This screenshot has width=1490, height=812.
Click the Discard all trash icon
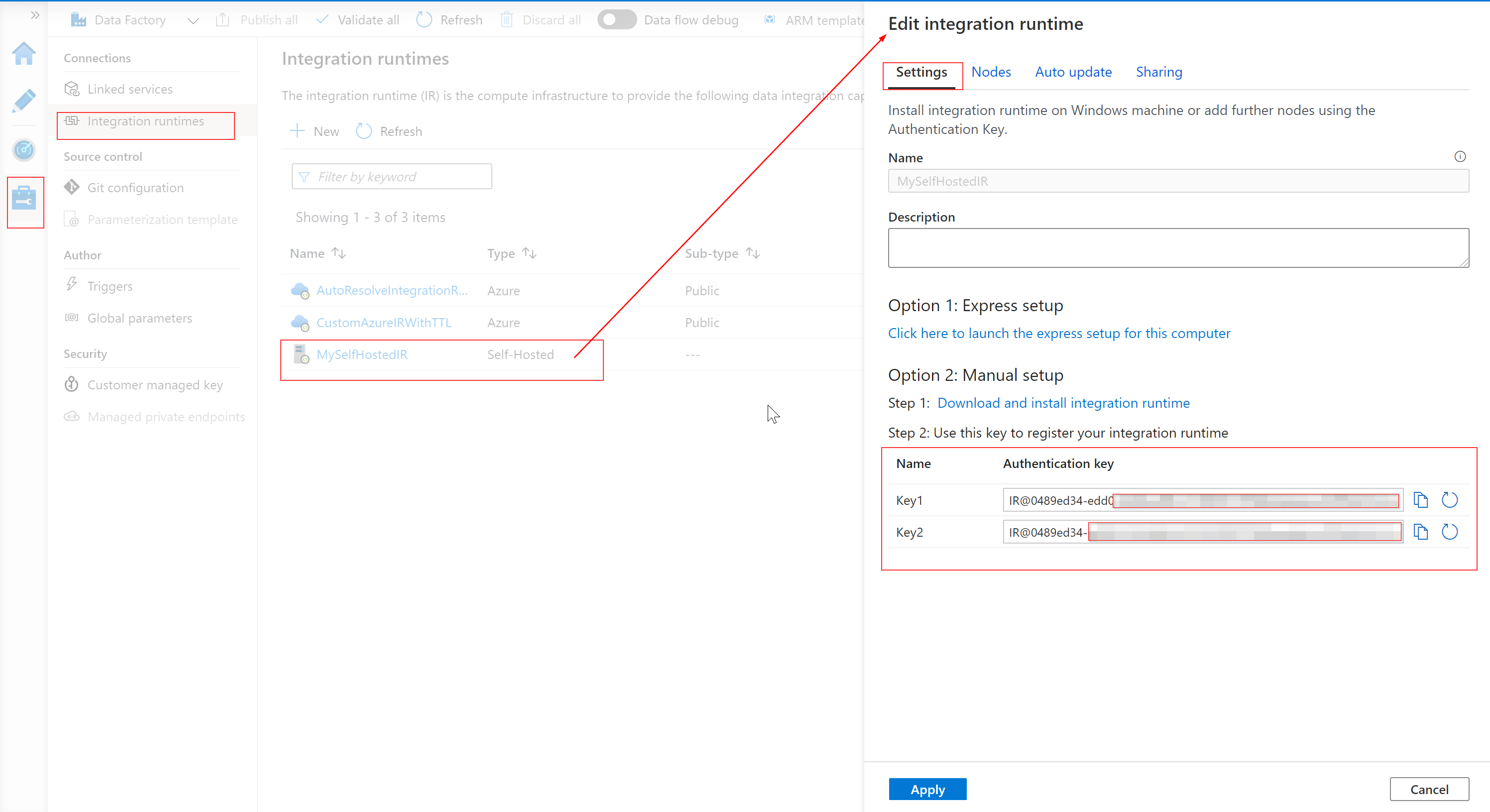pos(507,19)
